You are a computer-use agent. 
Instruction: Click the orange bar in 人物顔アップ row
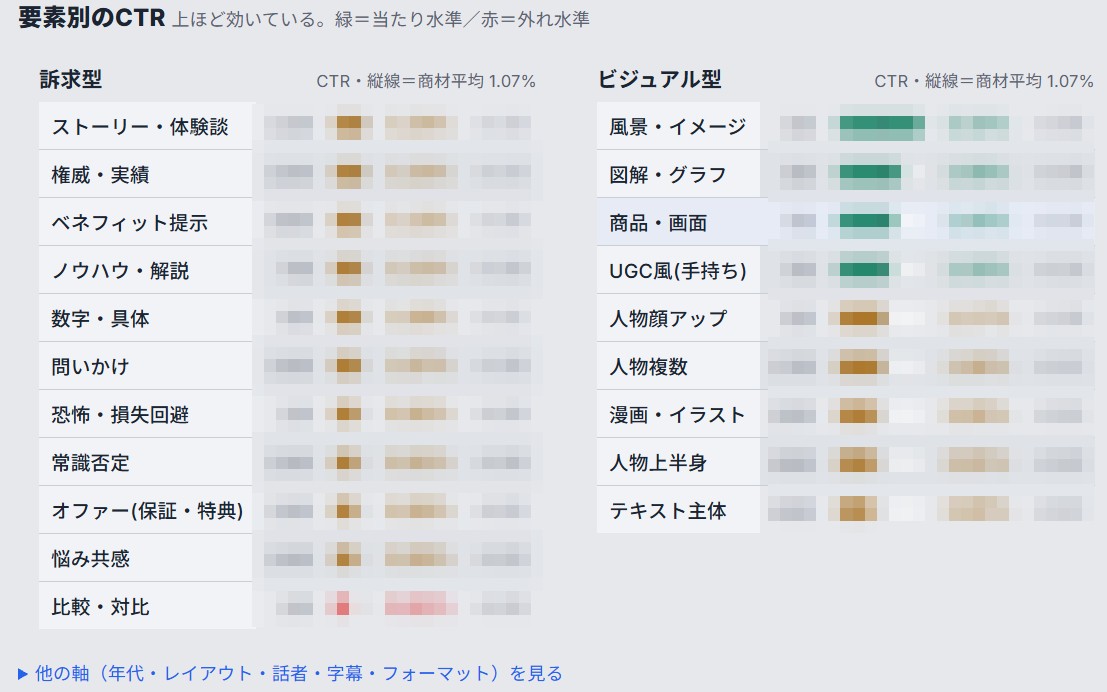[x=863, y=318]
